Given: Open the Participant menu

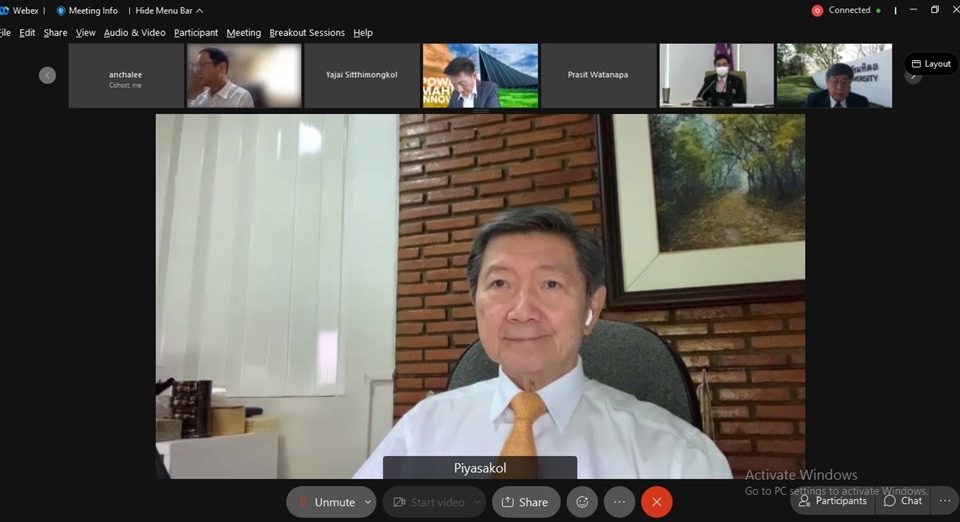Looking at the screenshot, I should (x=196, y=33).
